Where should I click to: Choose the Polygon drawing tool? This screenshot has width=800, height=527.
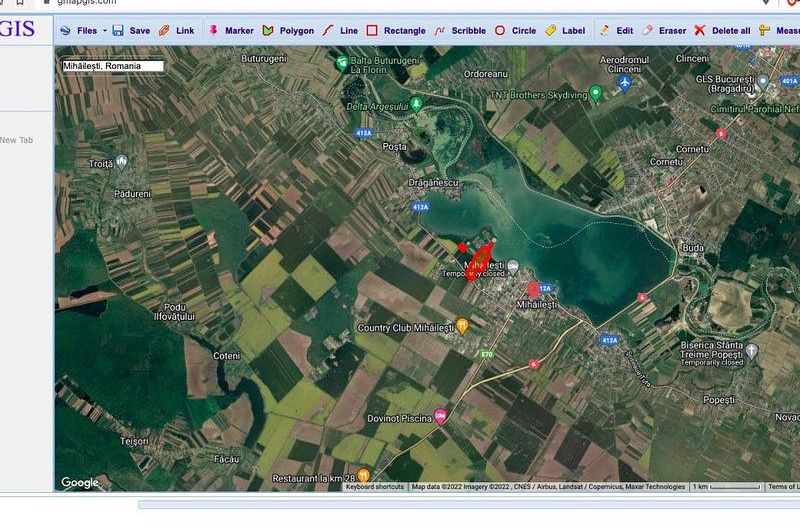[288, 31]
